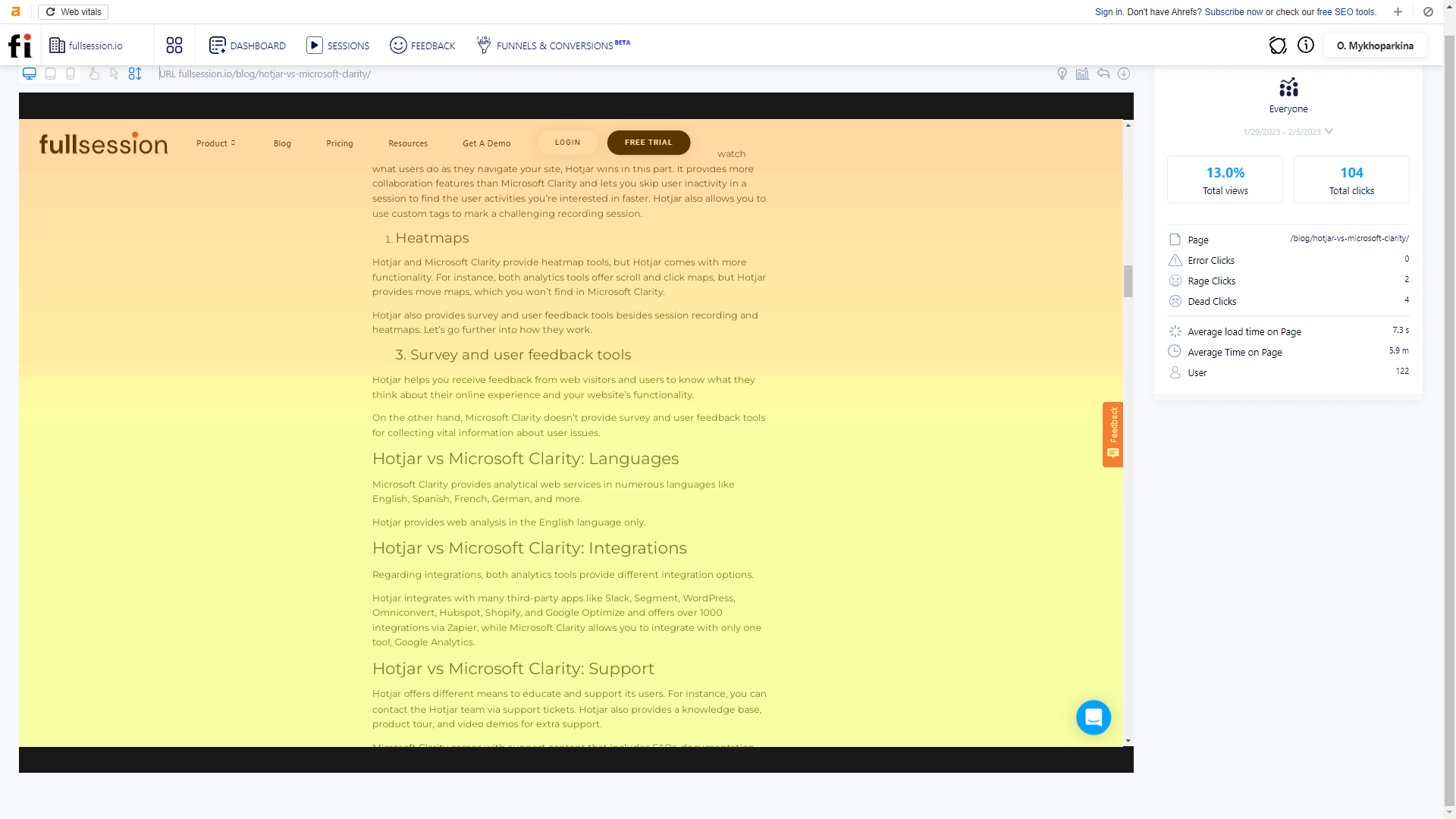
Task: Click the Rage Clicks label
Action: pos(1211,281)
